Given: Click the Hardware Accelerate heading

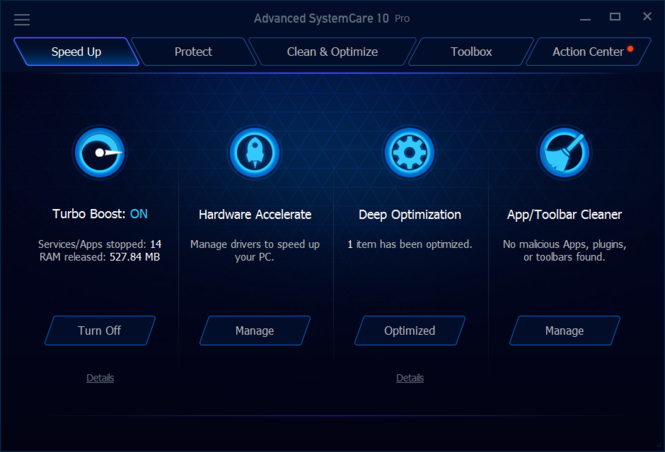Looking at the screenshot, I should [x=255, y=215].
